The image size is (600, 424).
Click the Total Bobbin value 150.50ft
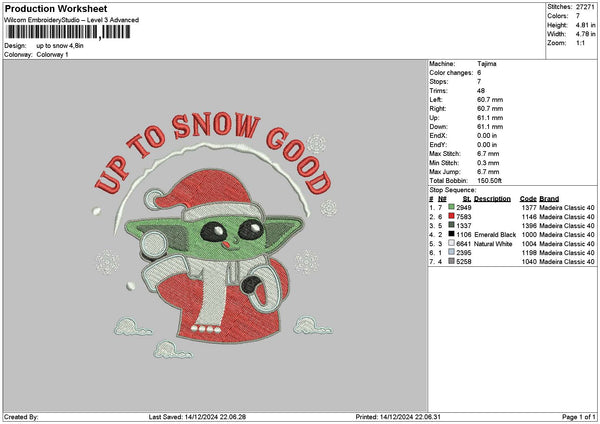click(x=489, y=181)
